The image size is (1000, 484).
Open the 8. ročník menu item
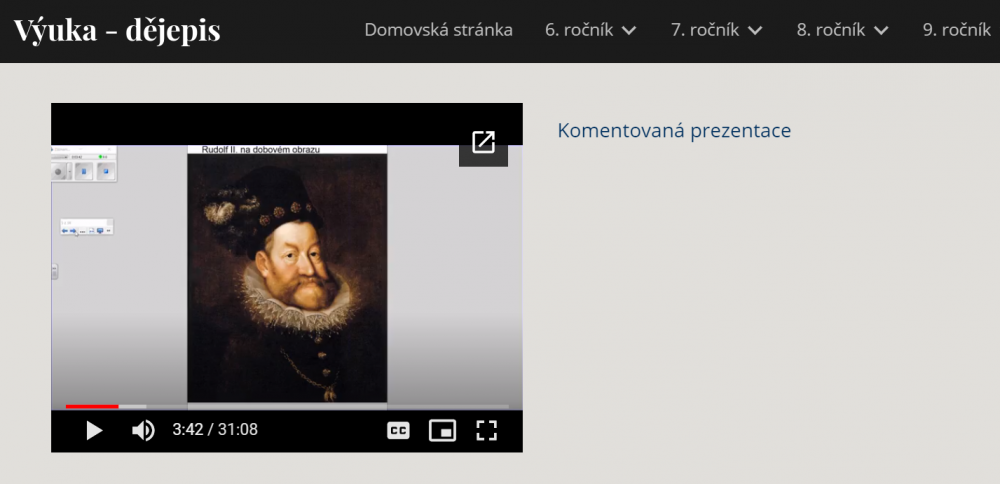[x=831, y=29]
